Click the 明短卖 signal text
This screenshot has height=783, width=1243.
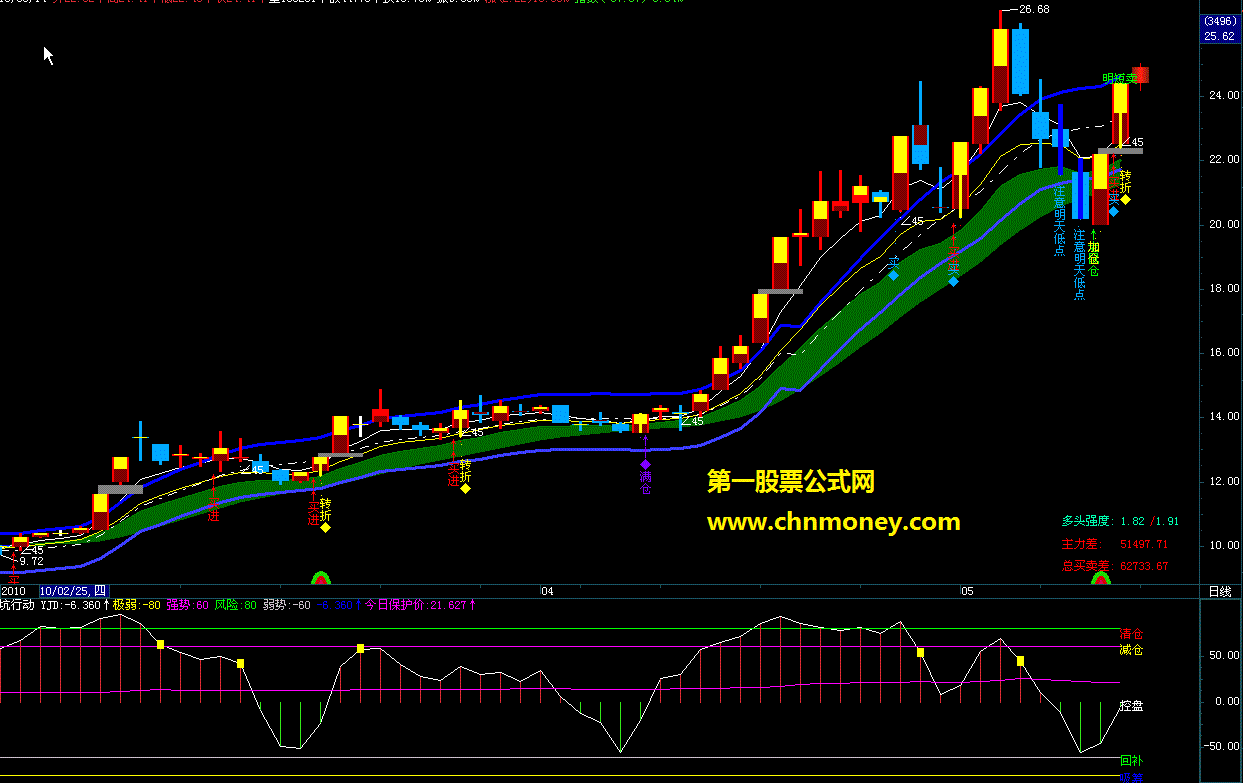[1120, 77]
